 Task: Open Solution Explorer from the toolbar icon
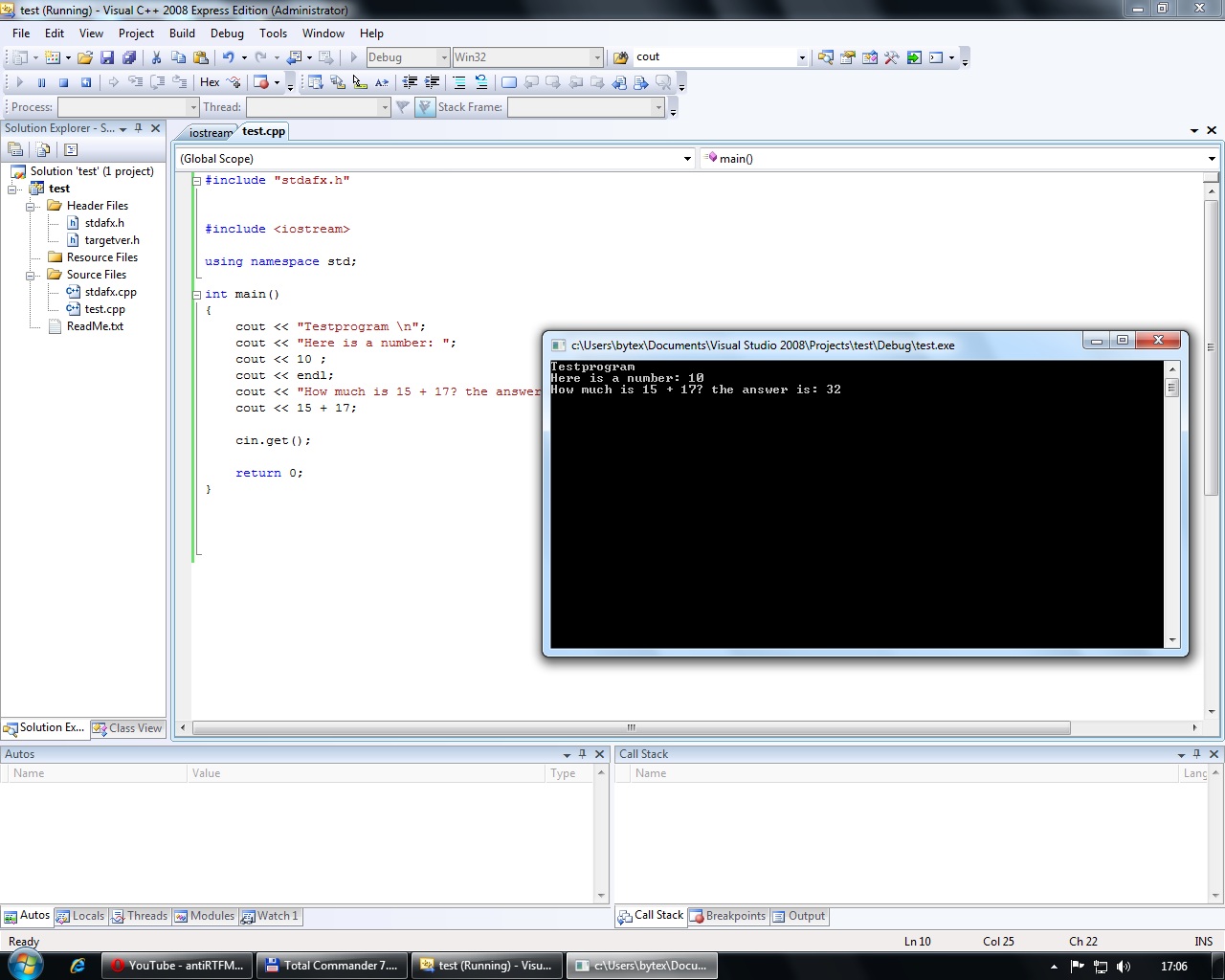coord(826,57)
